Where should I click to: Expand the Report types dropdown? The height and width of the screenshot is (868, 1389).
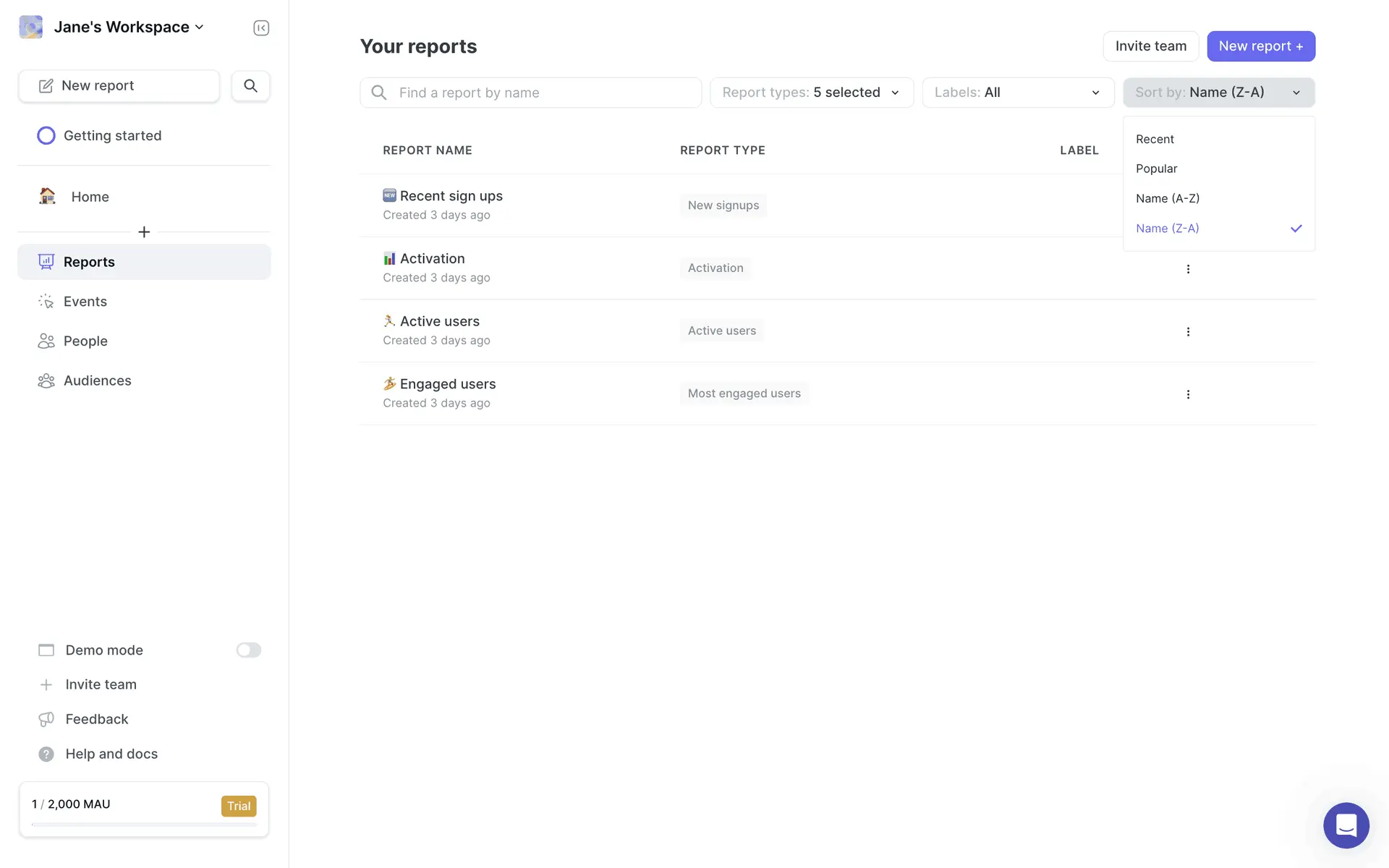pos(811,93)
